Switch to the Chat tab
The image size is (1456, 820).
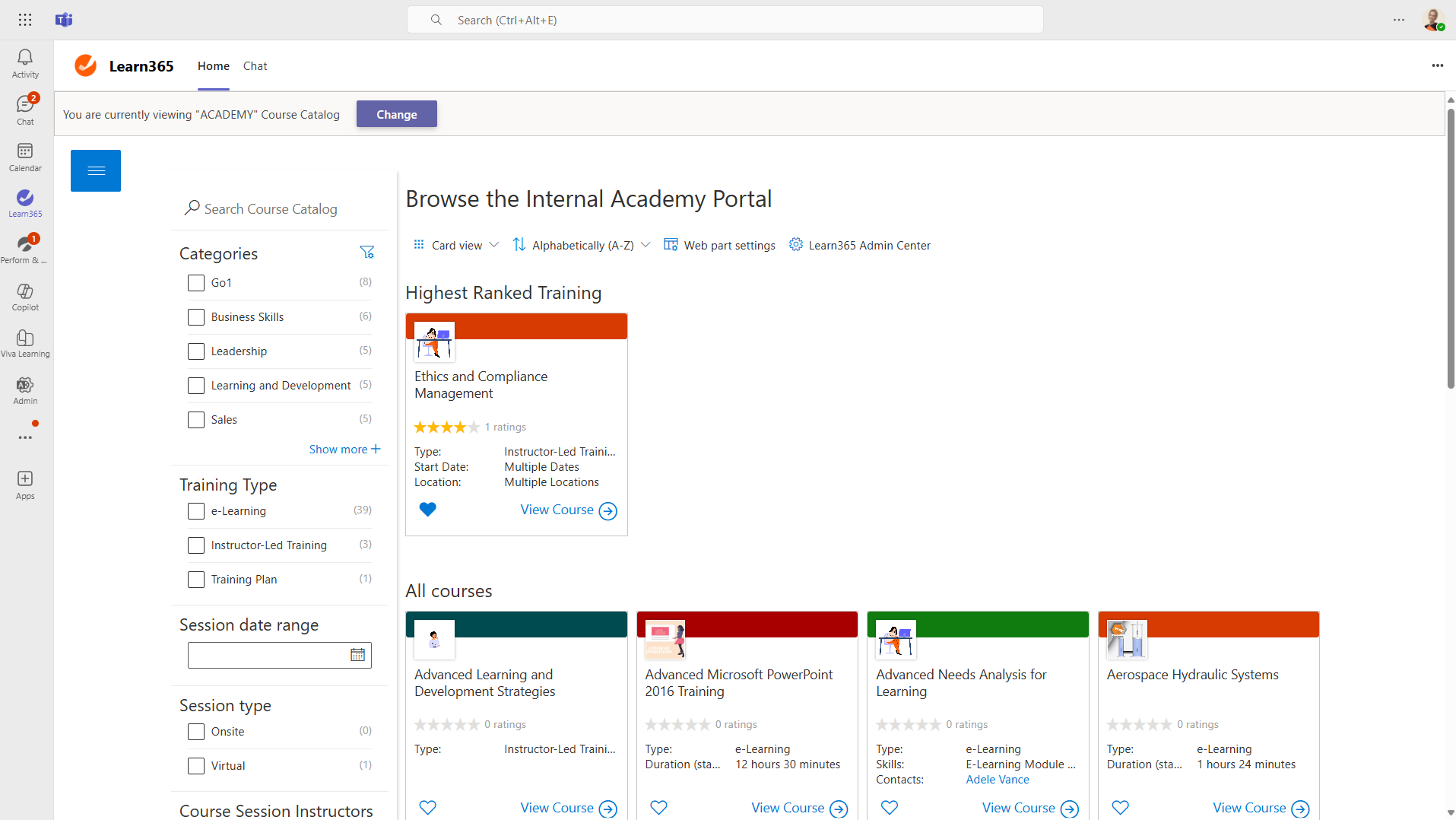(x=255, y=66)
